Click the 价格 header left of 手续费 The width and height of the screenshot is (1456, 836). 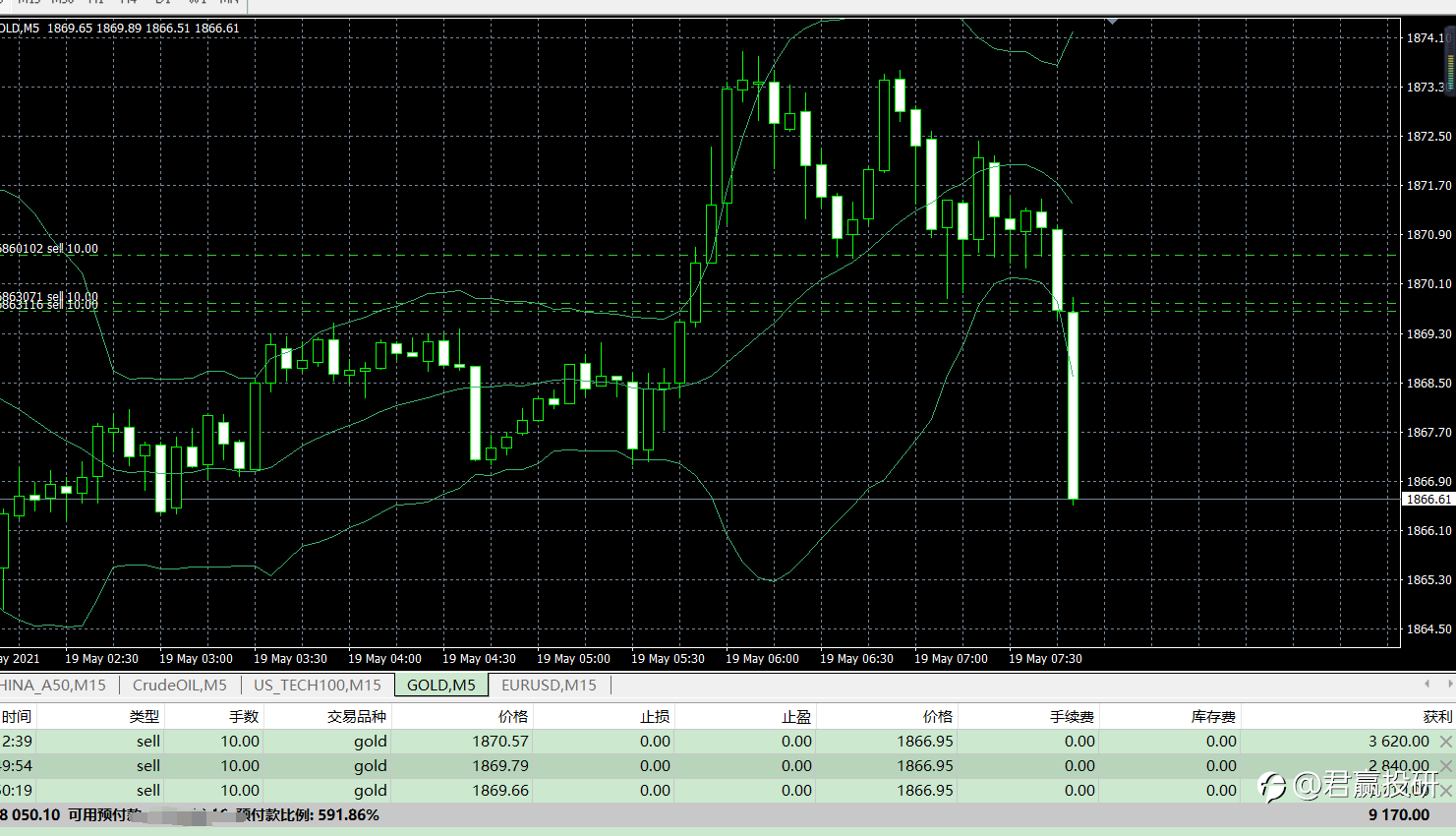938,716
